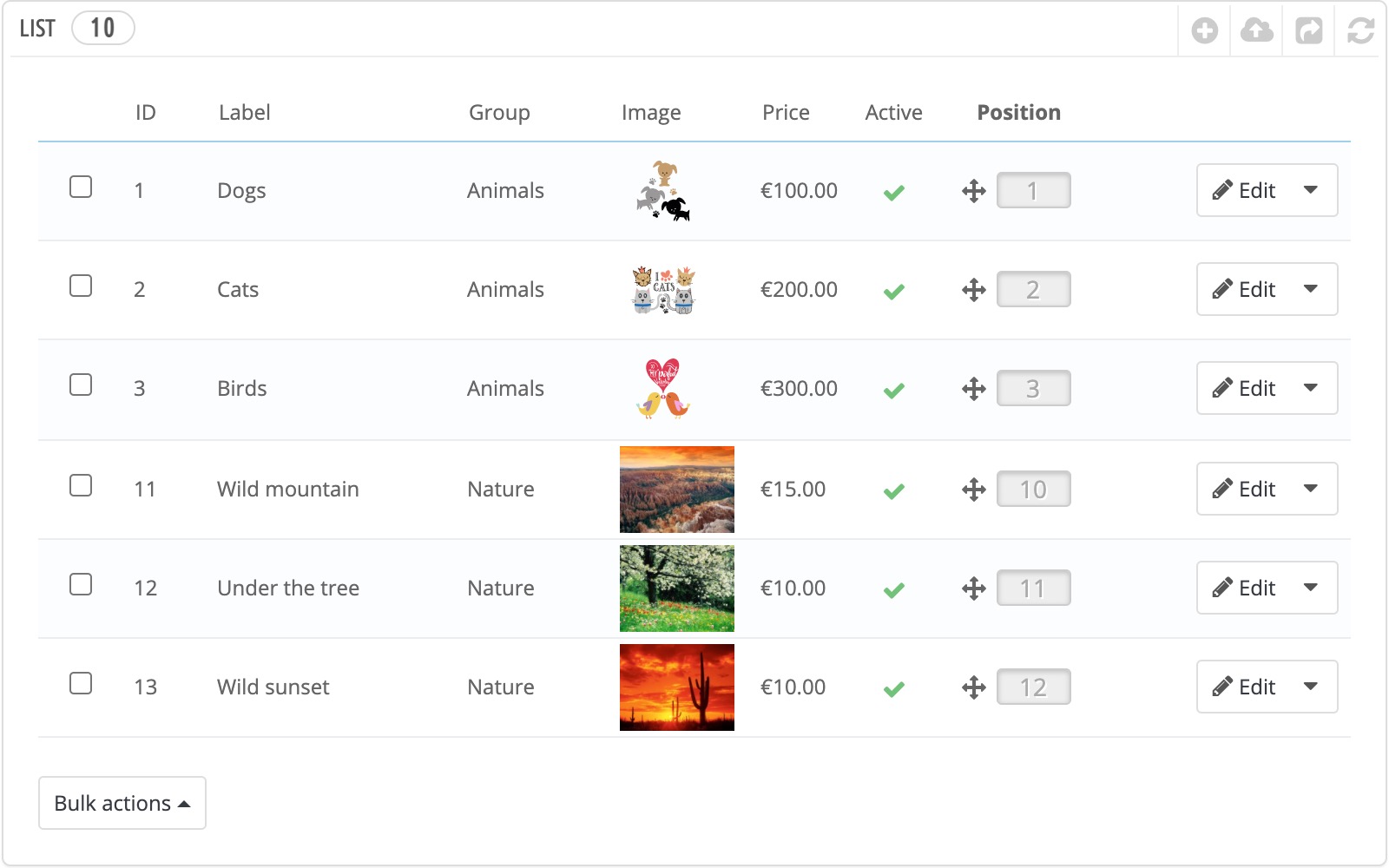Open the dropdown arrow next to Birds Edit

pos(1311,388)
